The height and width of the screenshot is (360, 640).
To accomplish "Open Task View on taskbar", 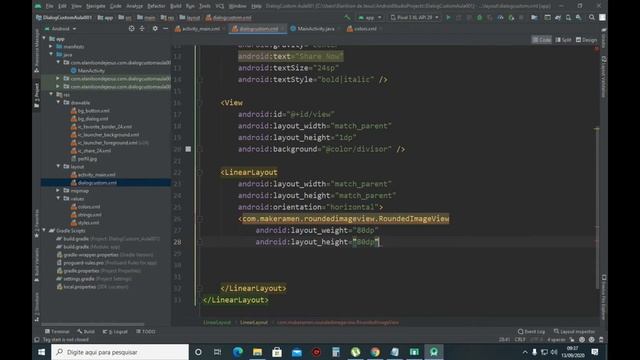I will (x=217, y=352).
